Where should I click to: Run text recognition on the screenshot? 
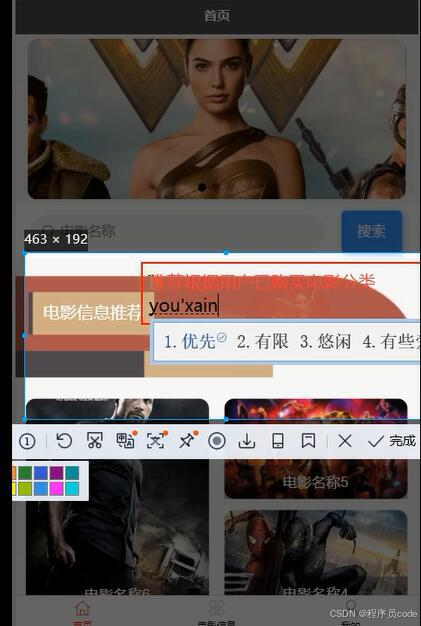click(156, 440)
